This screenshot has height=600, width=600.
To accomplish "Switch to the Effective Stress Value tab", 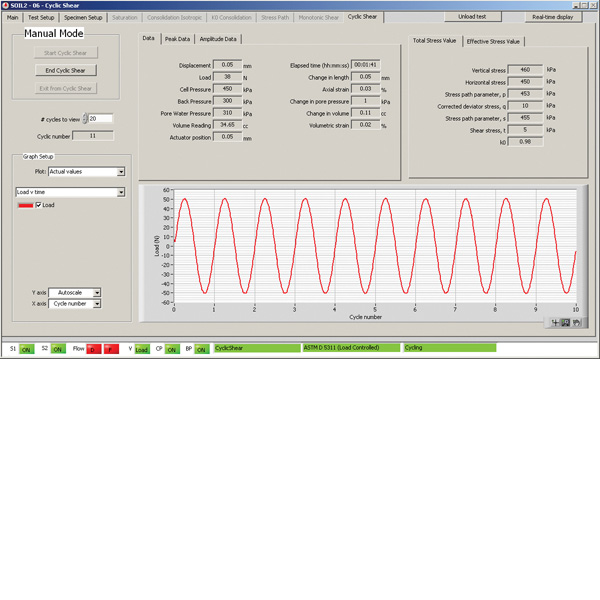I will (493, 42).
